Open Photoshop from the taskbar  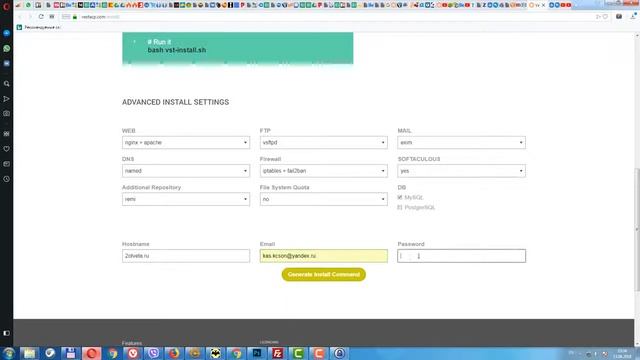click(x=257, y=353)
